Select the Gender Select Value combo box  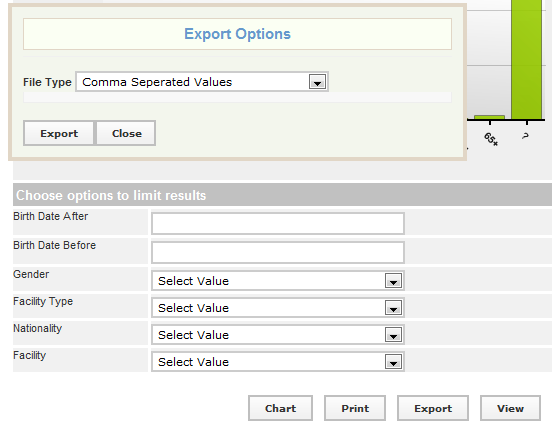(x=278, y=281)
